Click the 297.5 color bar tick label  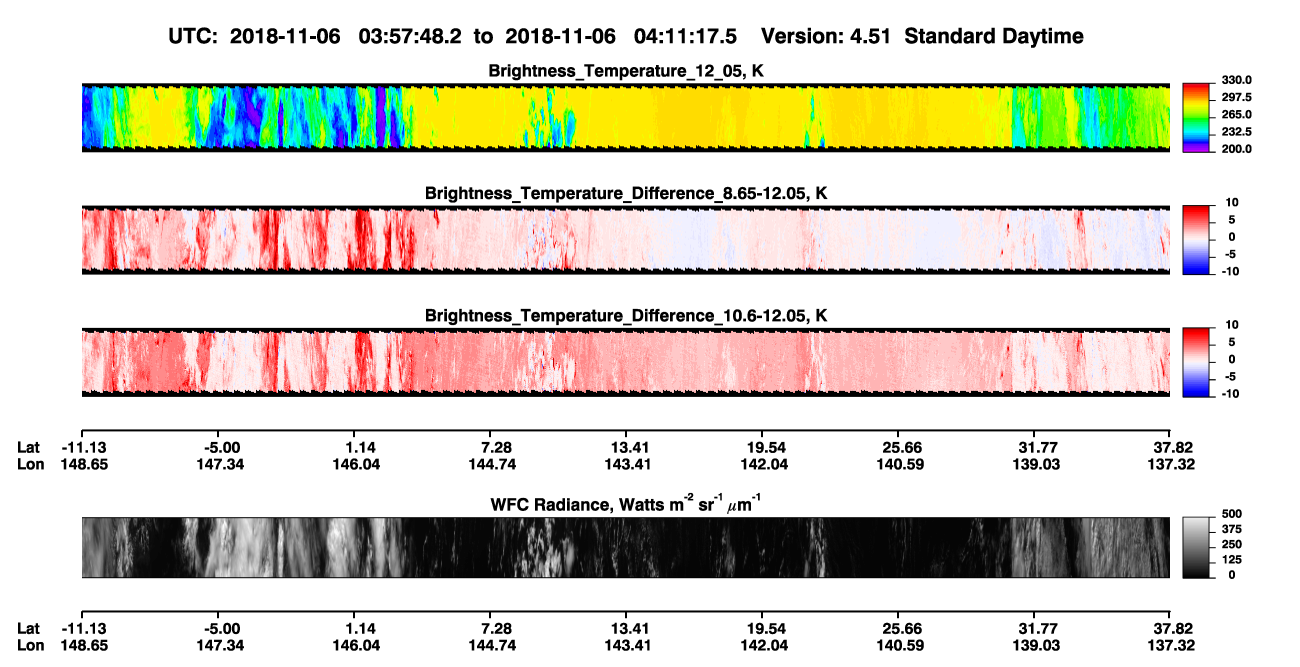pos(1237,98)
